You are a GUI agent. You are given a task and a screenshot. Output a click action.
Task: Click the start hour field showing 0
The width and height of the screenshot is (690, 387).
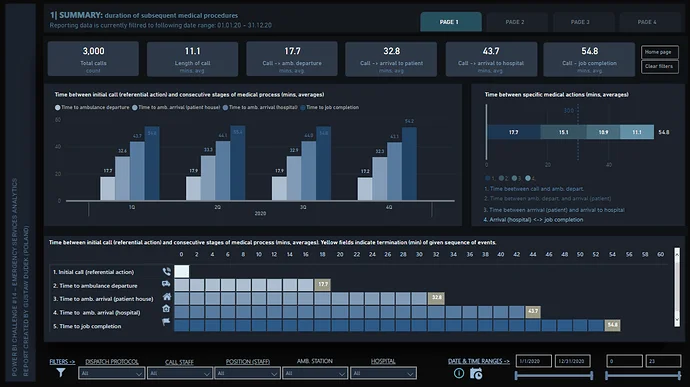624,361
